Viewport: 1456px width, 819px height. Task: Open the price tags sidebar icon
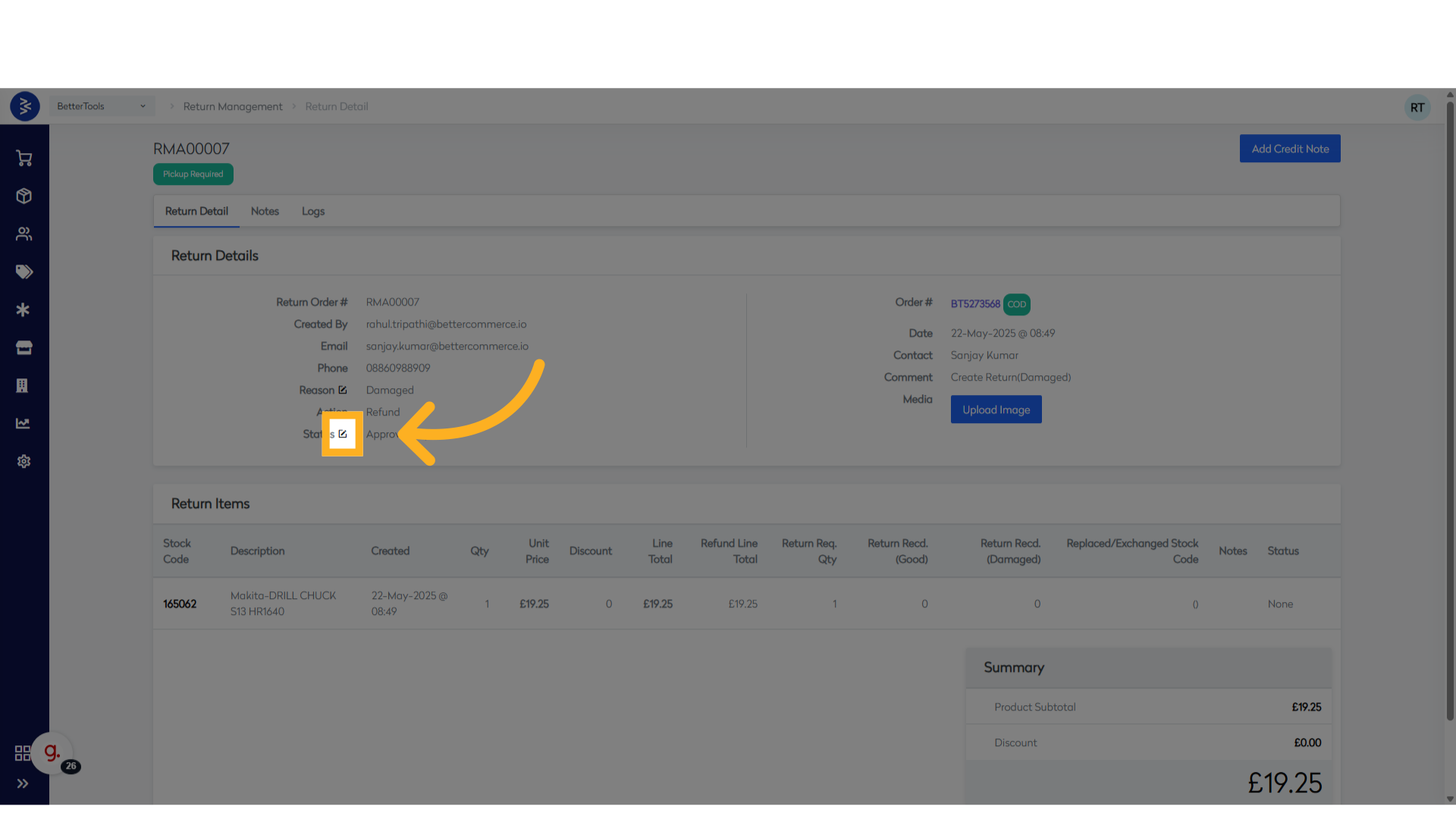coord(24,271)
